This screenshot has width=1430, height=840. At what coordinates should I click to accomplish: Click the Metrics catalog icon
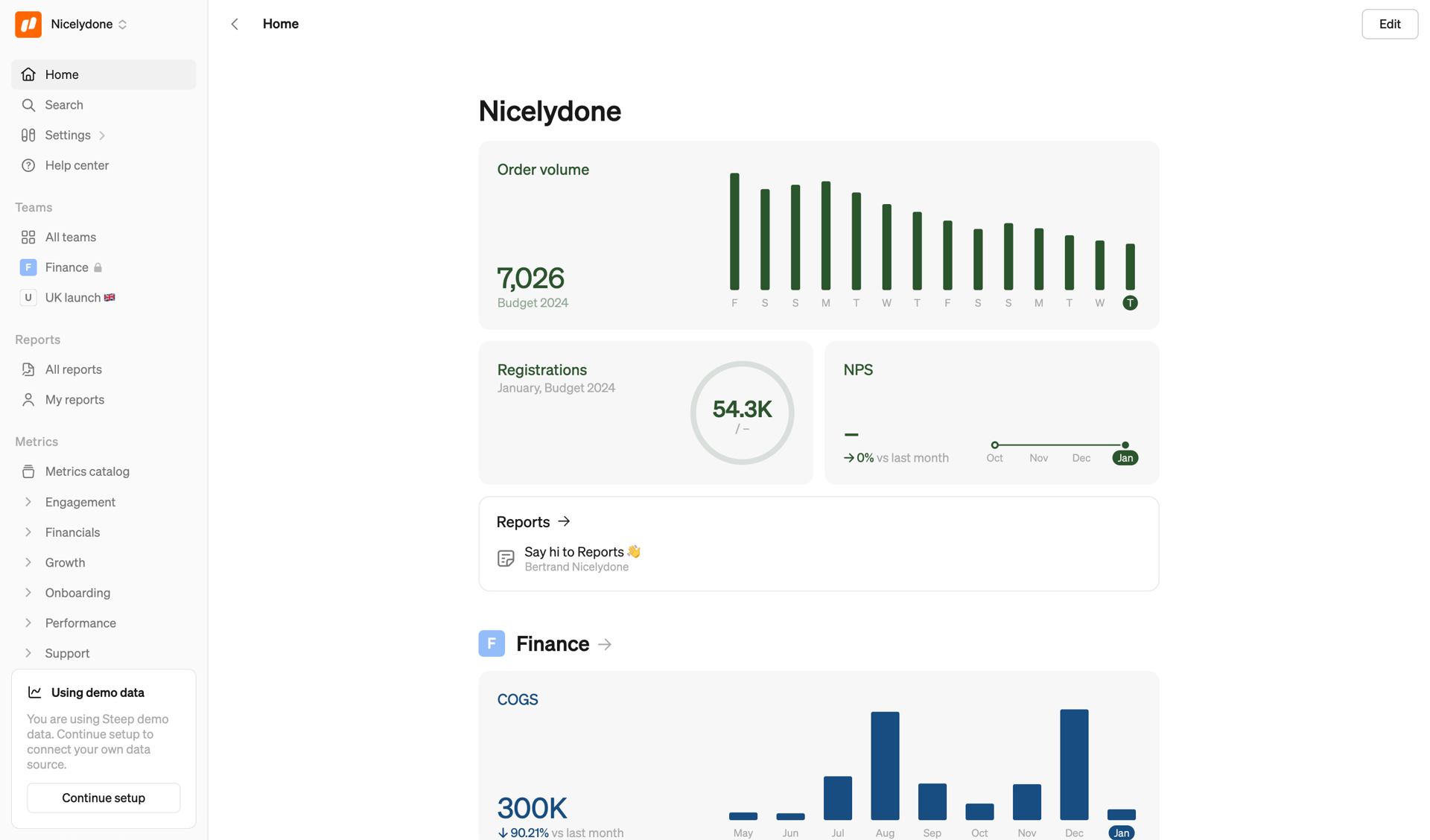click(x=28, y=471)
